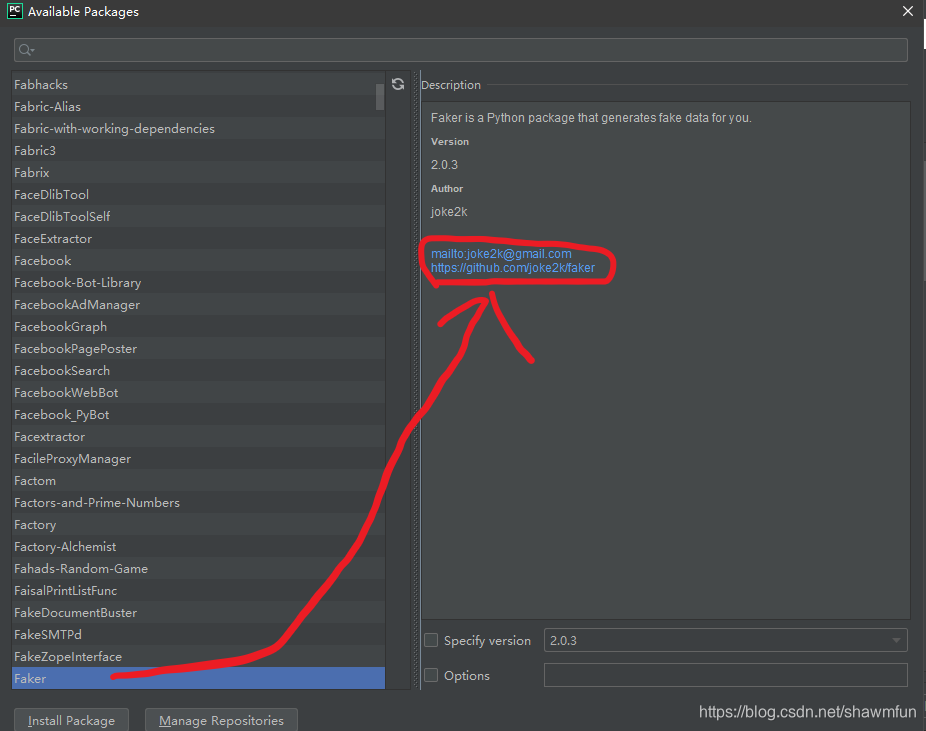The width and height of the screenshot is (926, 731).
Task: Click the search magnifier icon
Action: click(x=25, y=50)
